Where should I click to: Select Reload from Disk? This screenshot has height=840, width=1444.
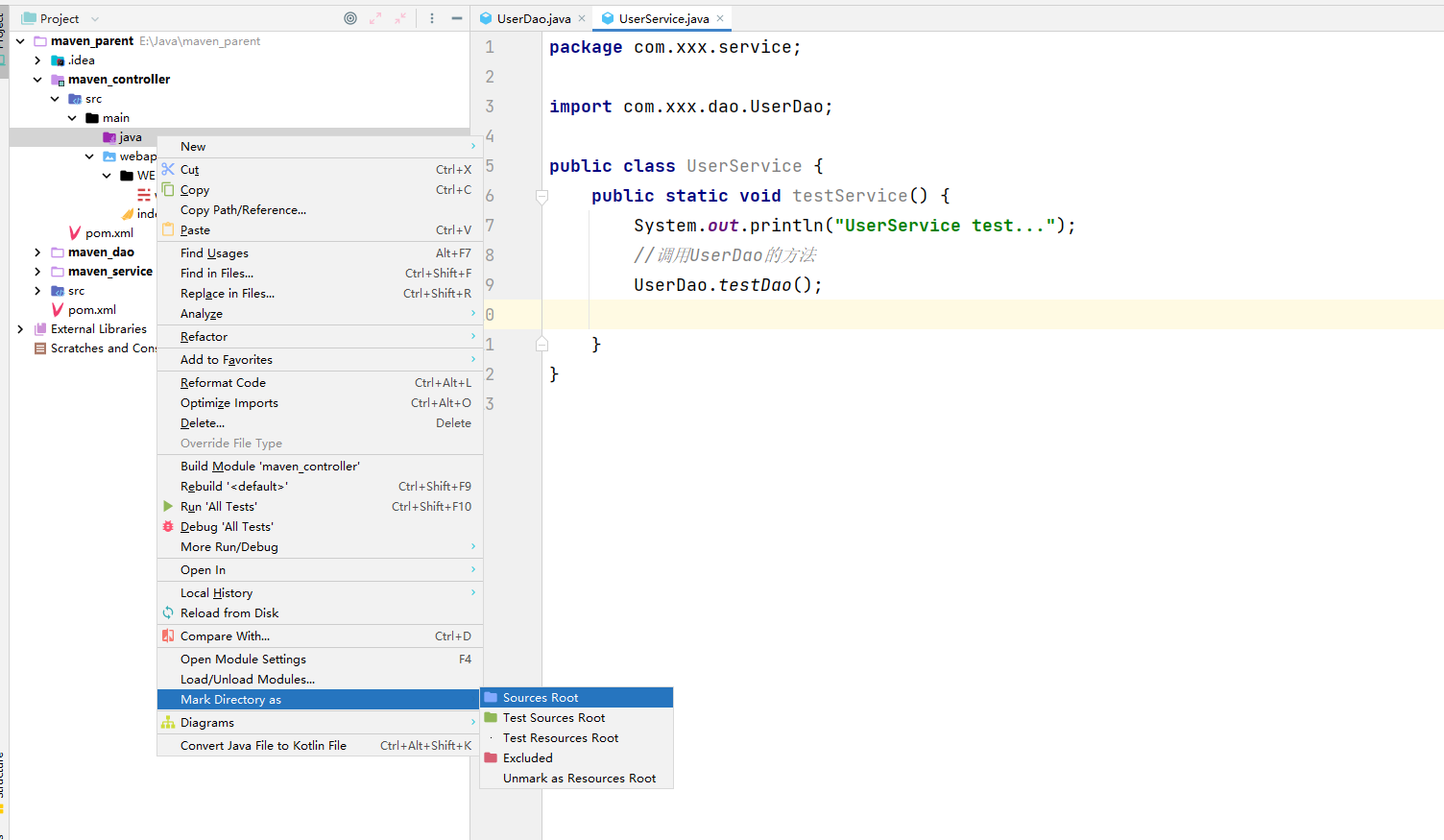pos(320,613)
